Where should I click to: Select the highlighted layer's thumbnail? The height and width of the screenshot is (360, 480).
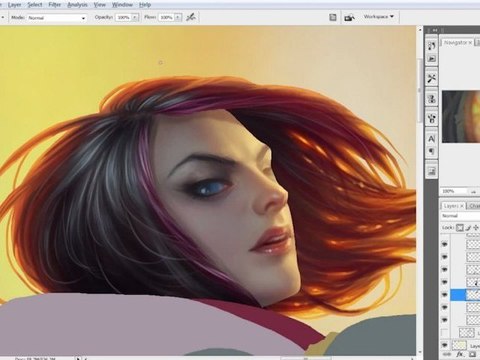(473, 295)
